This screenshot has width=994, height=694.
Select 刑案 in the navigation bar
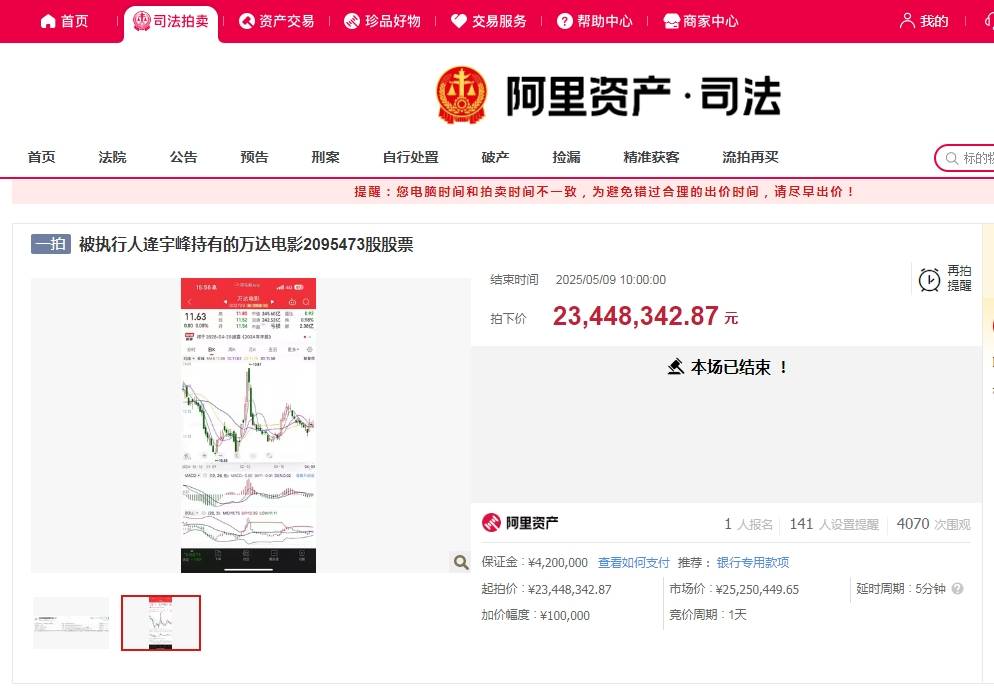326,157
